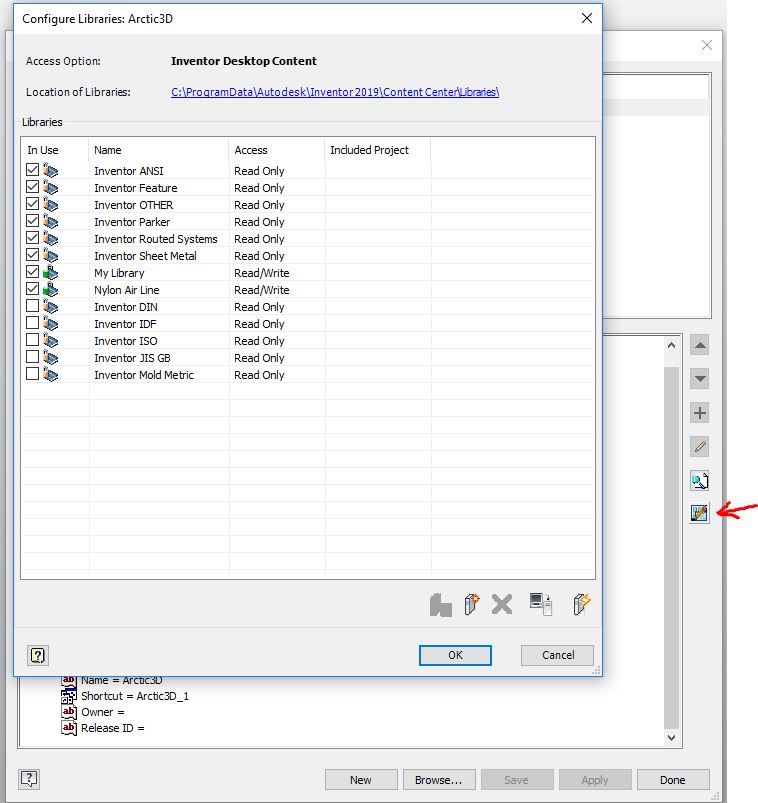
Task: Check Inventor ISO In Use checkbox
Action: tap(32, 340)
